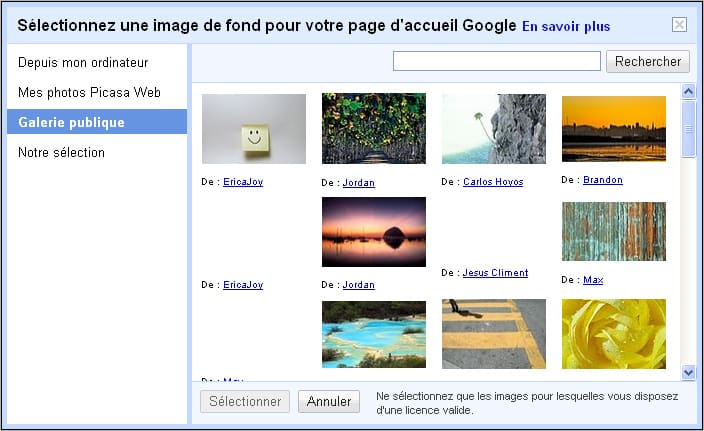Click the vertical scrollbar thumb
Image resolution: width=704 pixels, height=431 pixels.
pyautogui.click(x=688, y=129)
